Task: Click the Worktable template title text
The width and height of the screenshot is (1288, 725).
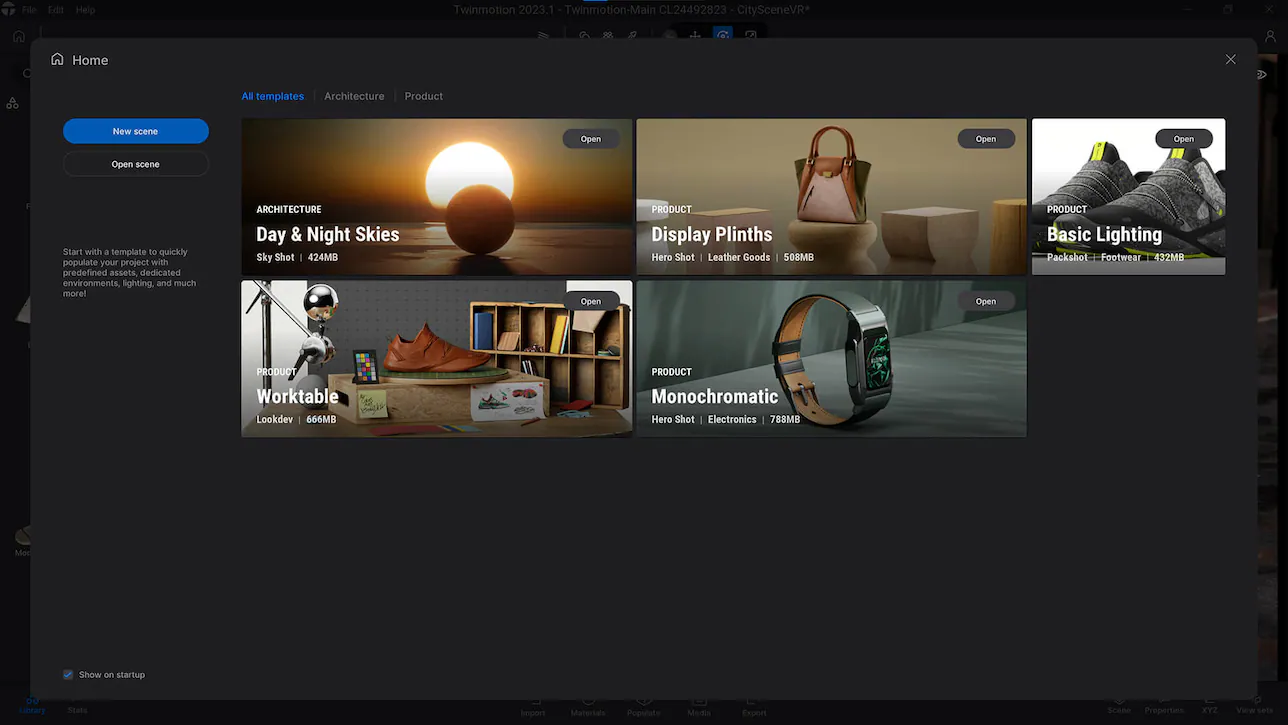Action: click(x=297, y=397)
